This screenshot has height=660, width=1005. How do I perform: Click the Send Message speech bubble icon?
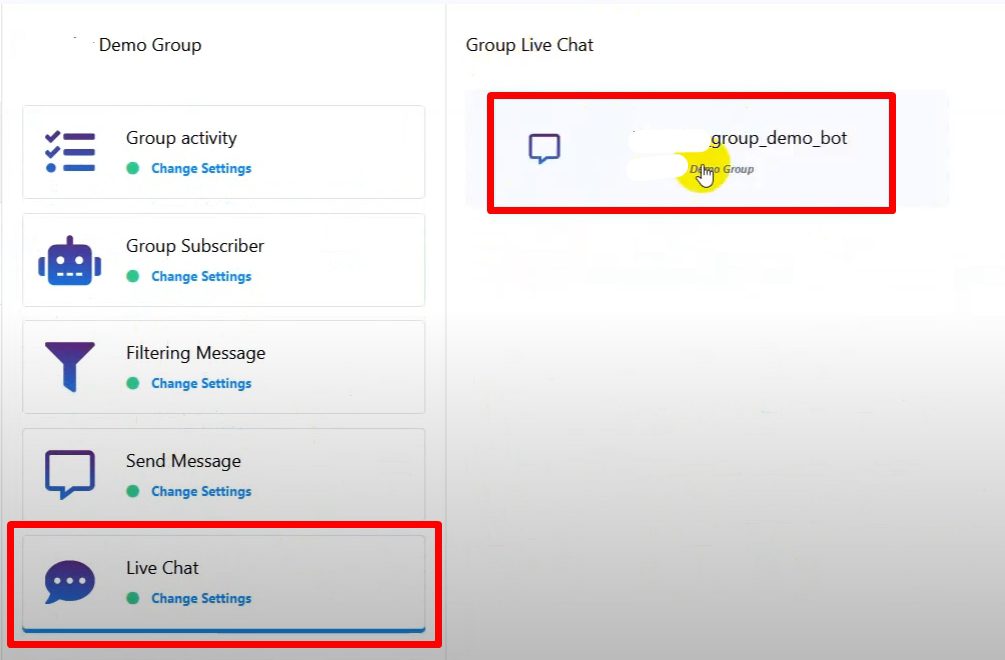tap(70, 474)
